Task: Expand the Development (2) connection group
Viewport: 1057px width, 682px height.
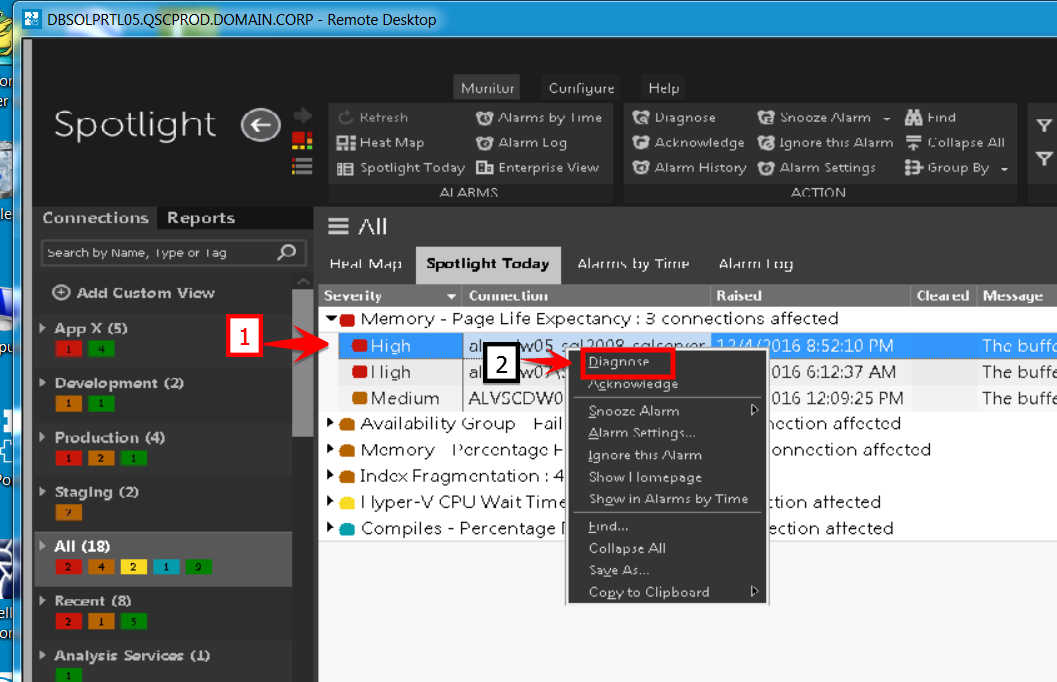Action: click(42, 383)
